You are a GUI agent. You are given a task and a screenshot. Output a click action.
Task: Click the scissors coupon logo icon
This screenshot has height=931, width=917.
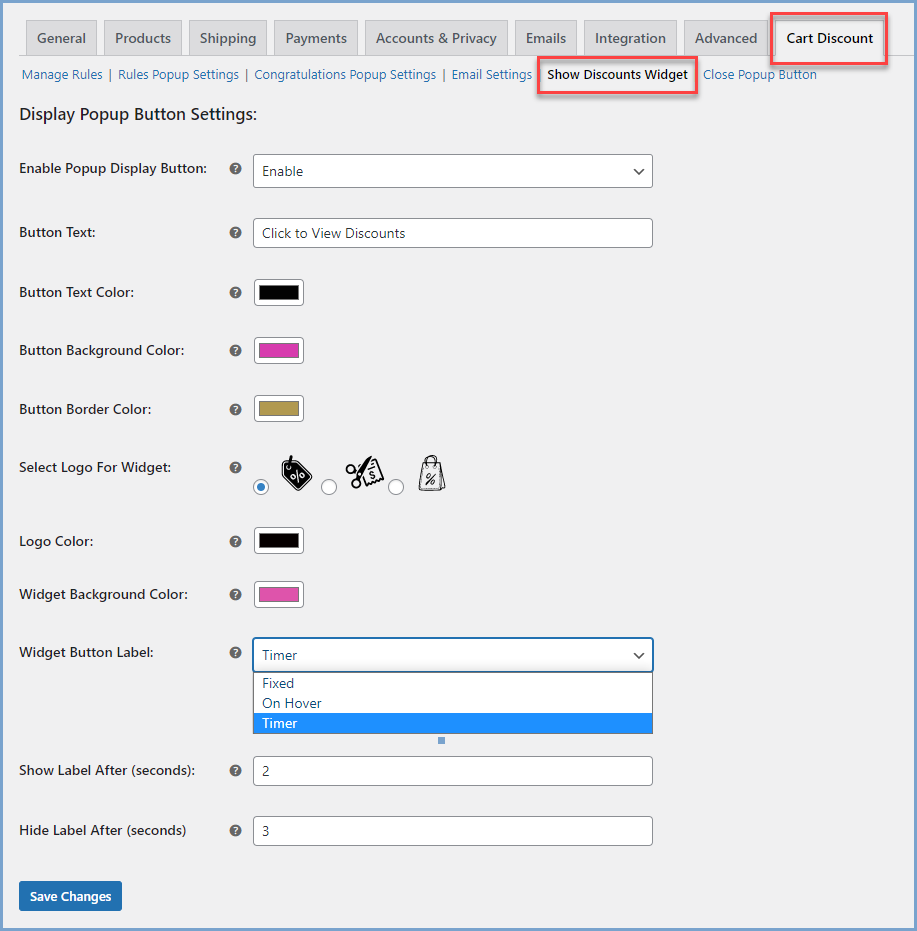[x=364, y=472]
